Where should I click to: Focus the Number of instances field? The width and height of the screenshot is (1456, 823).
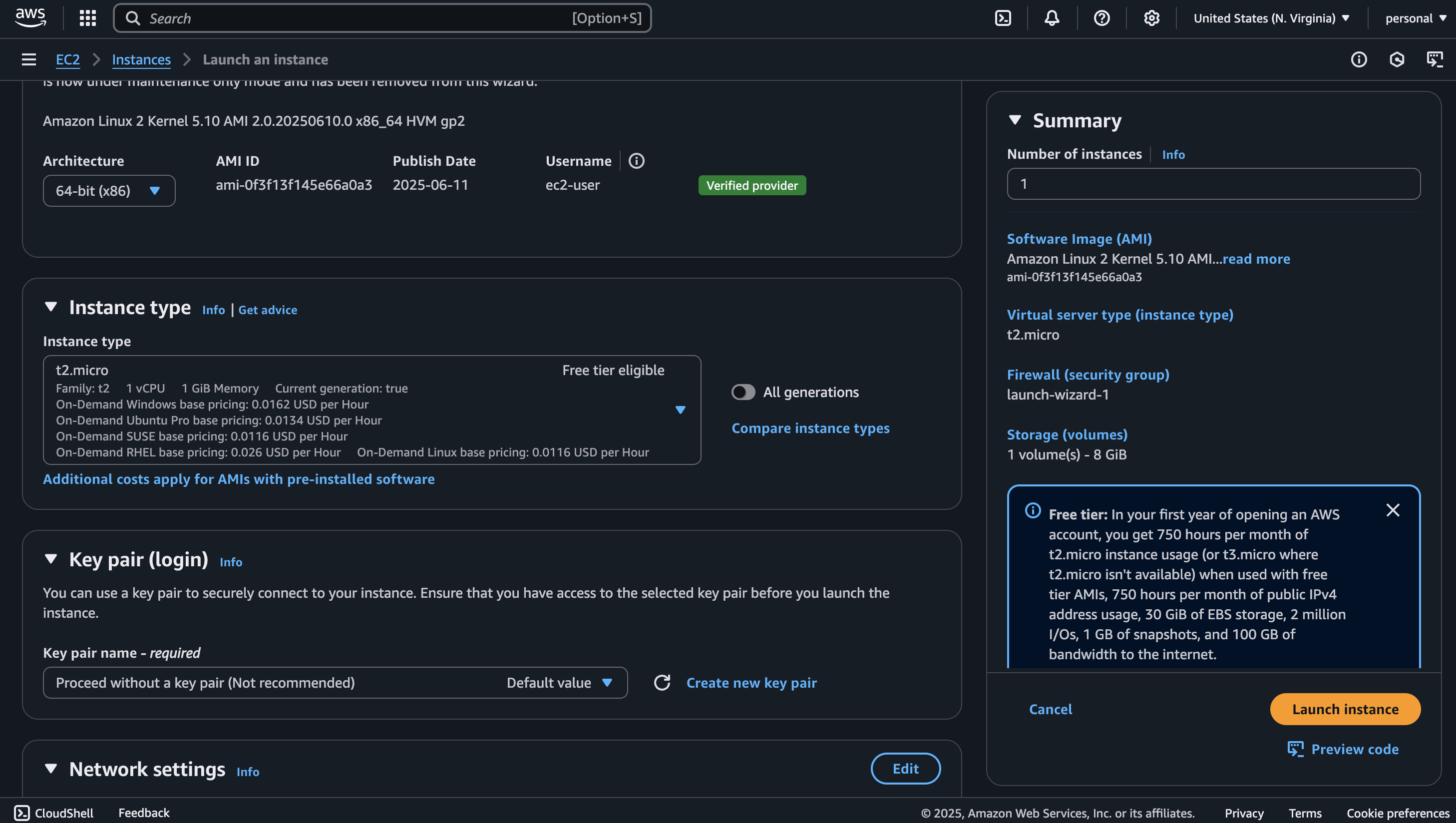(1213, 184)
